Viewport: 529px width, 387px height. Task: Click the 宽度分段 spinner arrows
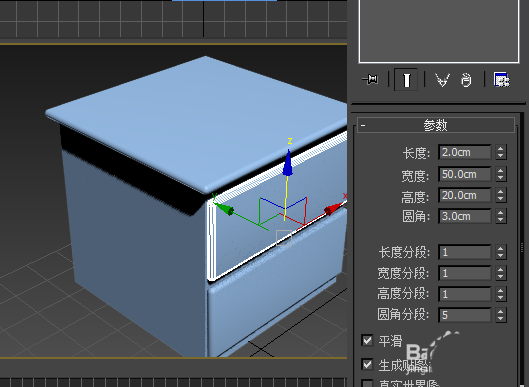tap(501, 273)
